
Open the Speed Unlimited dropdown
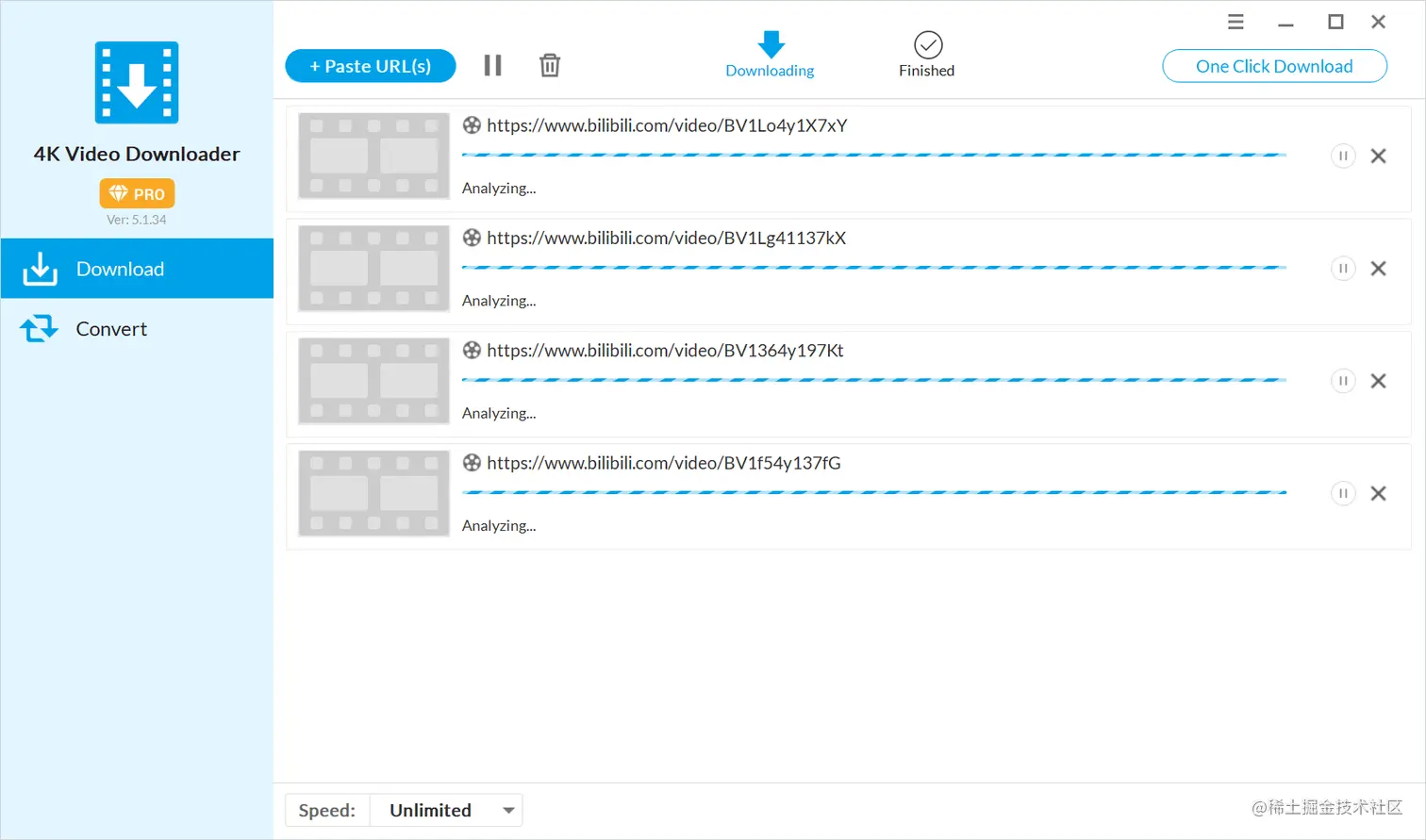coord(447,810)
